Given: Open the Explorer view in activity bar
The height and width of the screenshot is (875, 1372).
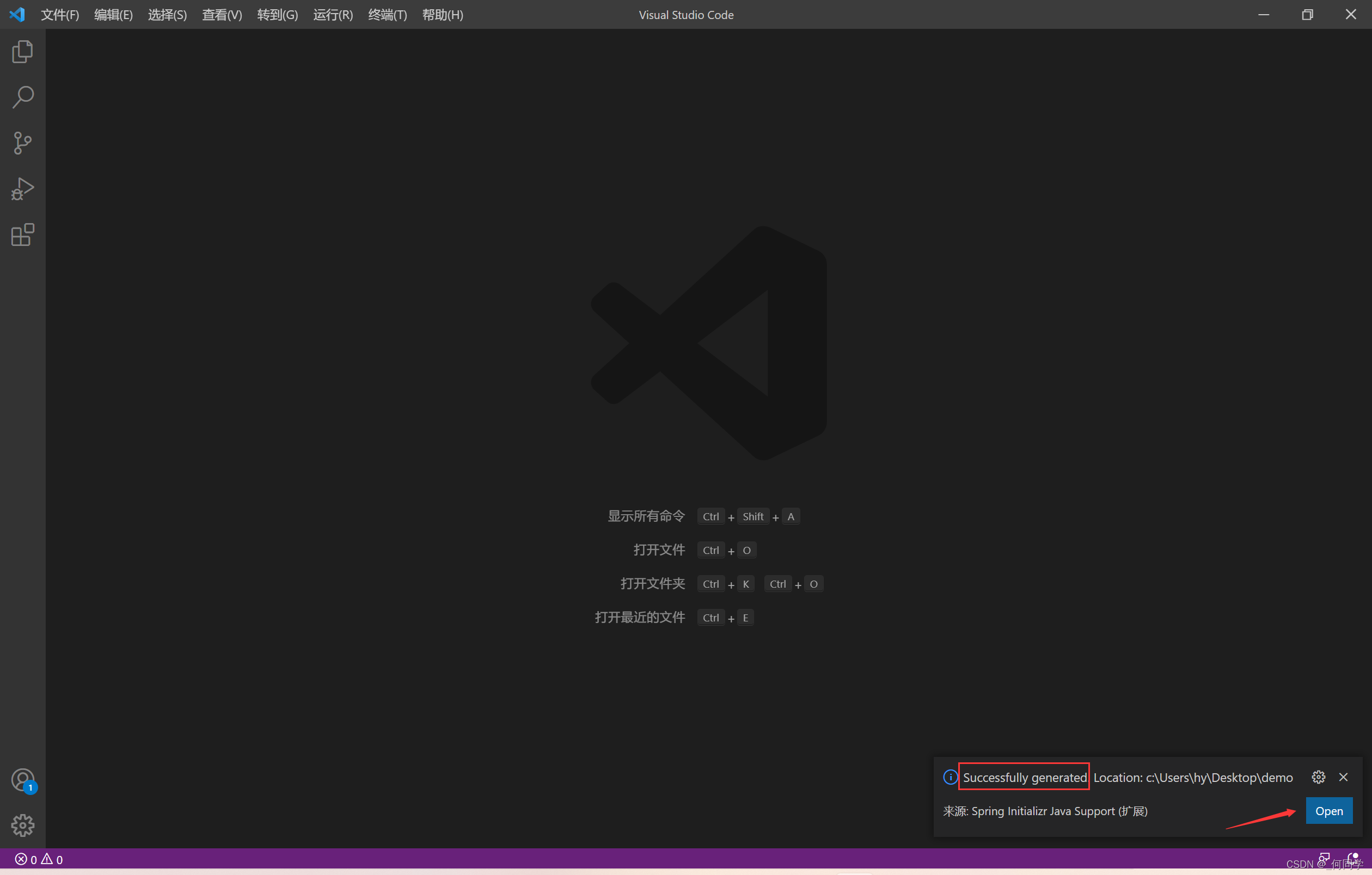Looking at the screenshot, I should 22,52.
